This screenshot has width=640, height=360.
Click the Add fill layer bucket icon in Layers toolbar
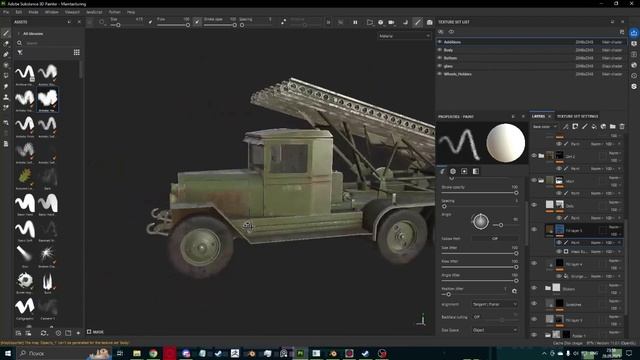(x=594, y=127)
